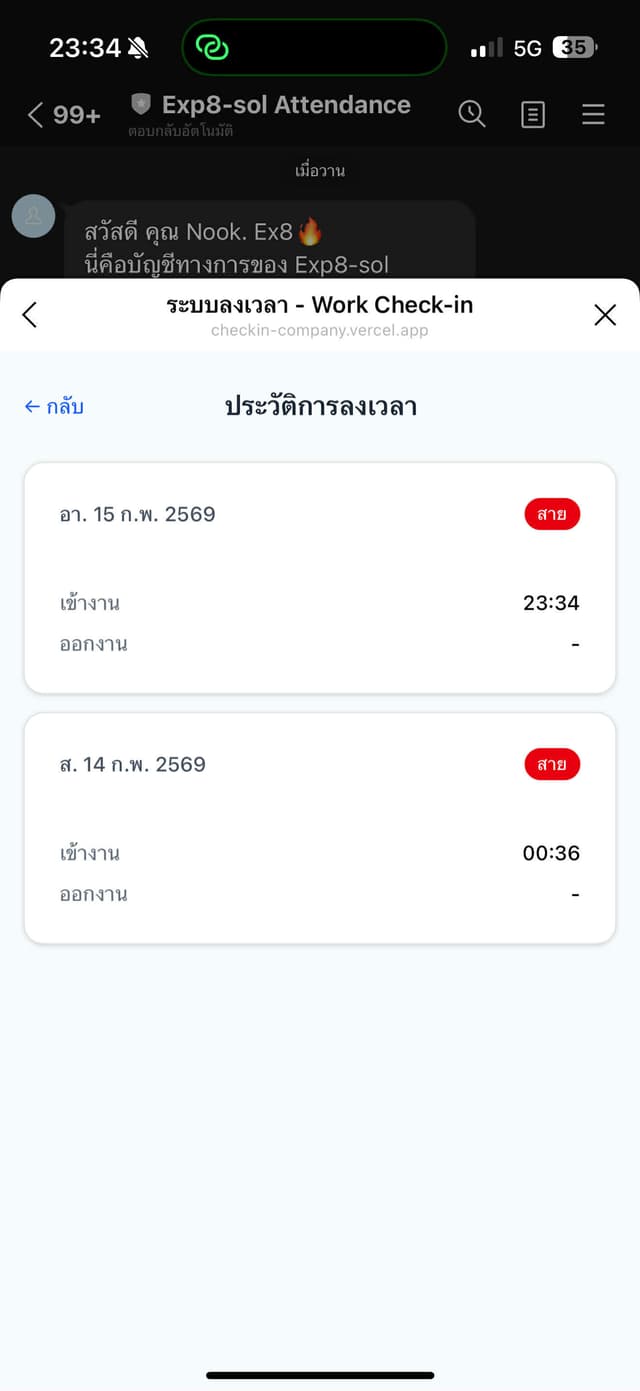Tap the checkin-company.vercel.app address label
The image size is (640, 1391).
pyautogui.click(x=320, y=330)
